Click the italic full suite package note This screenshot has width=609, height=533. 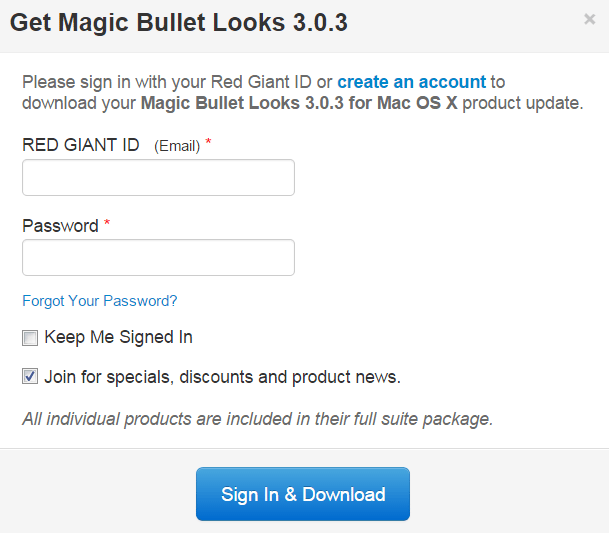[258, 419]
